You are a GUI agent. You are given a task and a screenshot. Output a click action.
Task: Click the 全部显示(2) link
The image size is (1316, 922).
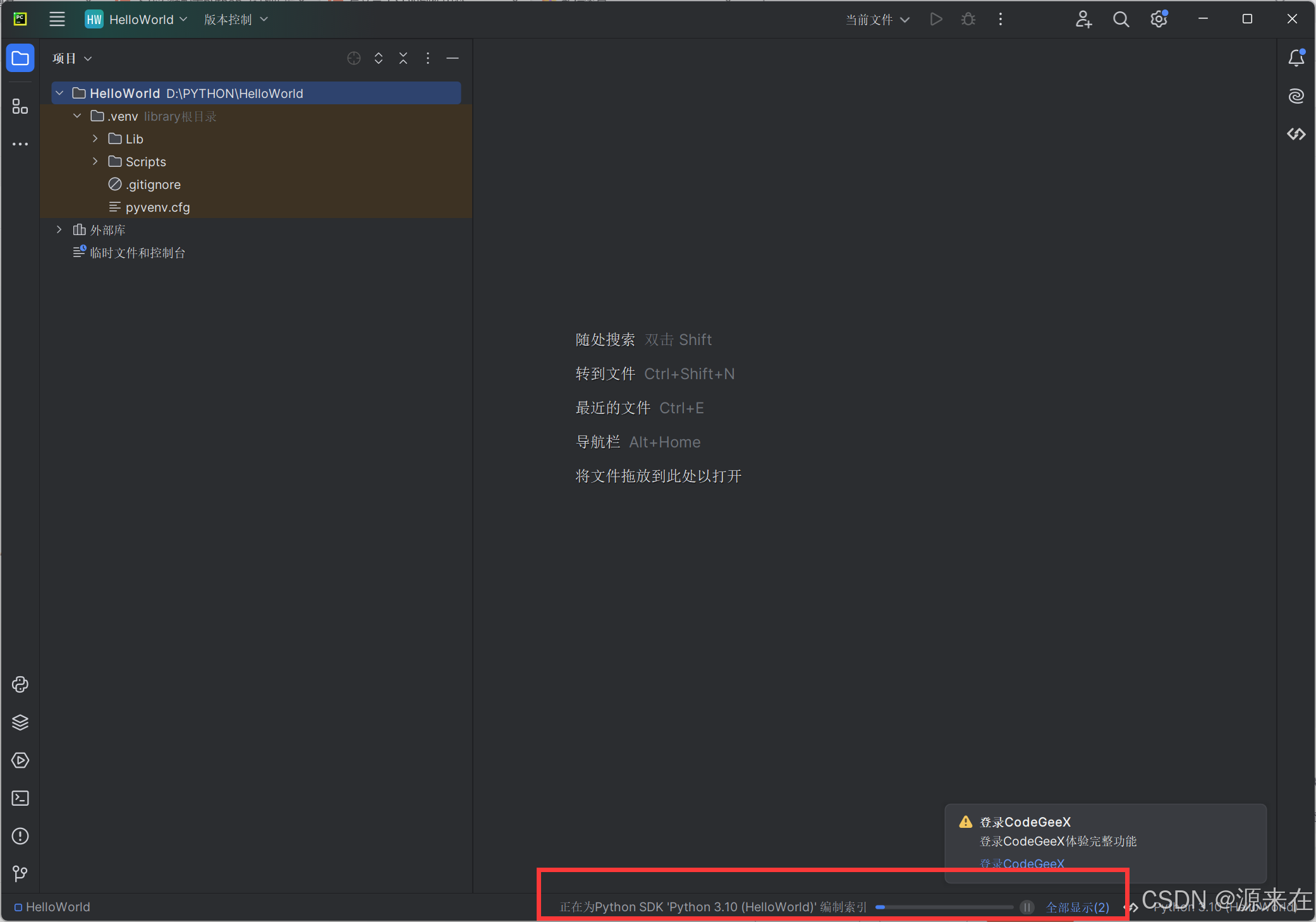1078,907
